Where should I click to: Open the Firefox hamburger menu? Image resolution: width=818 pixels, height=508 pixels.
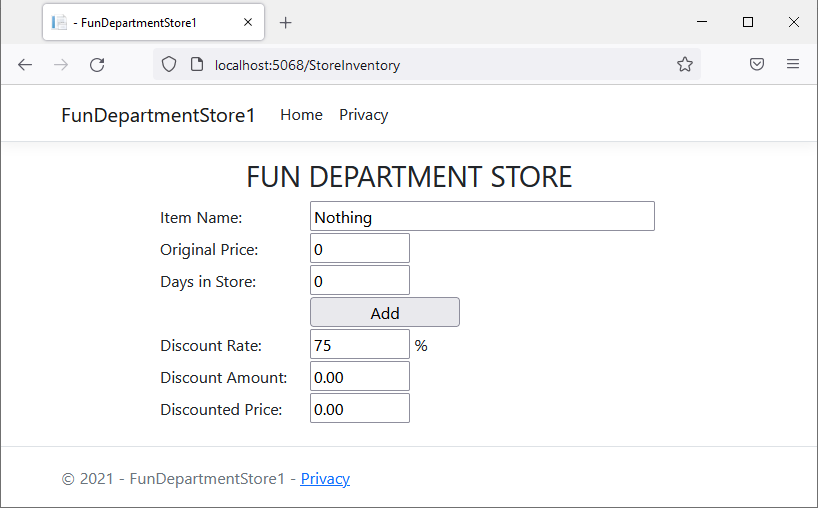[792, 64]
